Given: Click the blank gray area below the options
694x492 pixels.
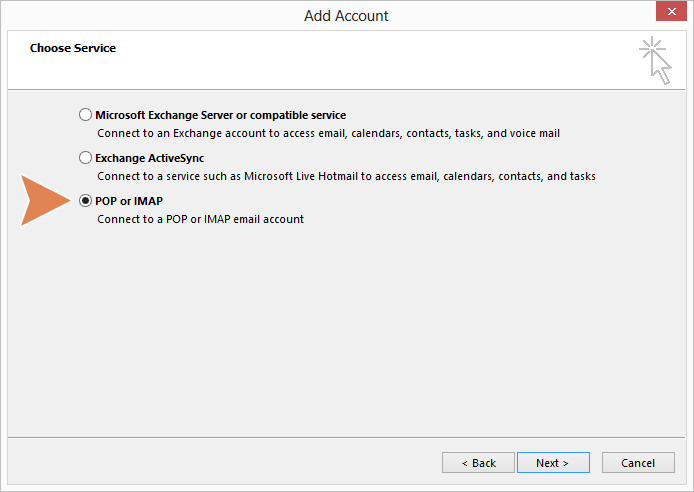Looking at the screenshot, I should (347, 332).
